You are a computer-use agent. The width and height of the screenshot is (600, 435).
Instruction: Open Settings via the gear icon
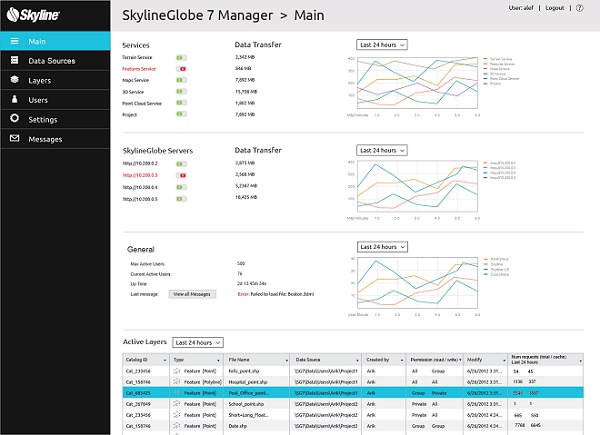pos(15,119)
